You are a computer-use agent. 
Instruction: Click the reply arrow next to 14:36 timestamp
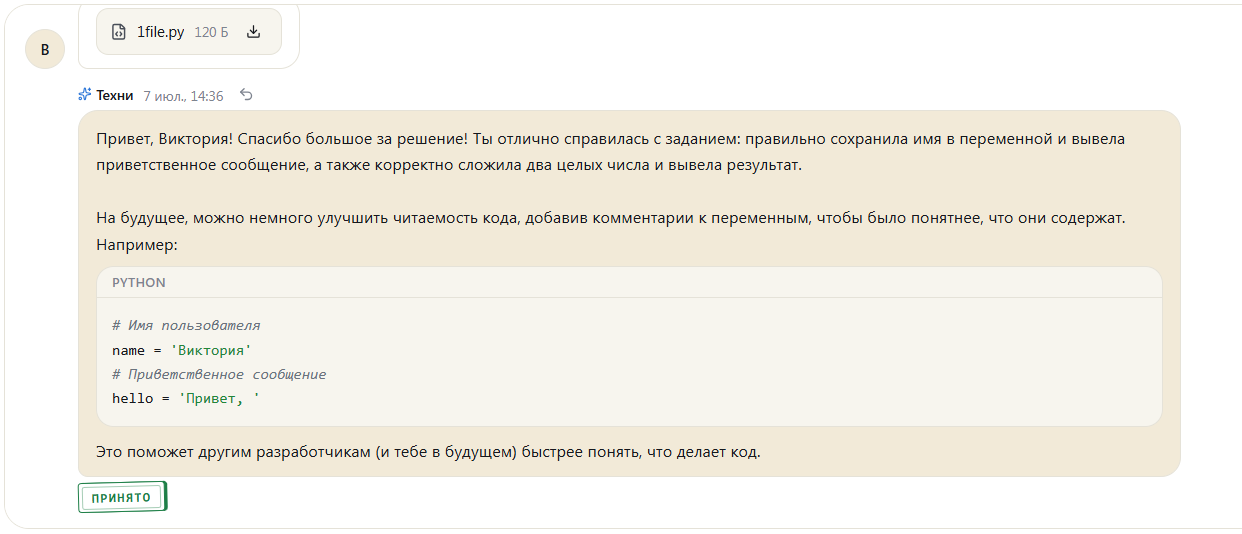tap(247, 95)
